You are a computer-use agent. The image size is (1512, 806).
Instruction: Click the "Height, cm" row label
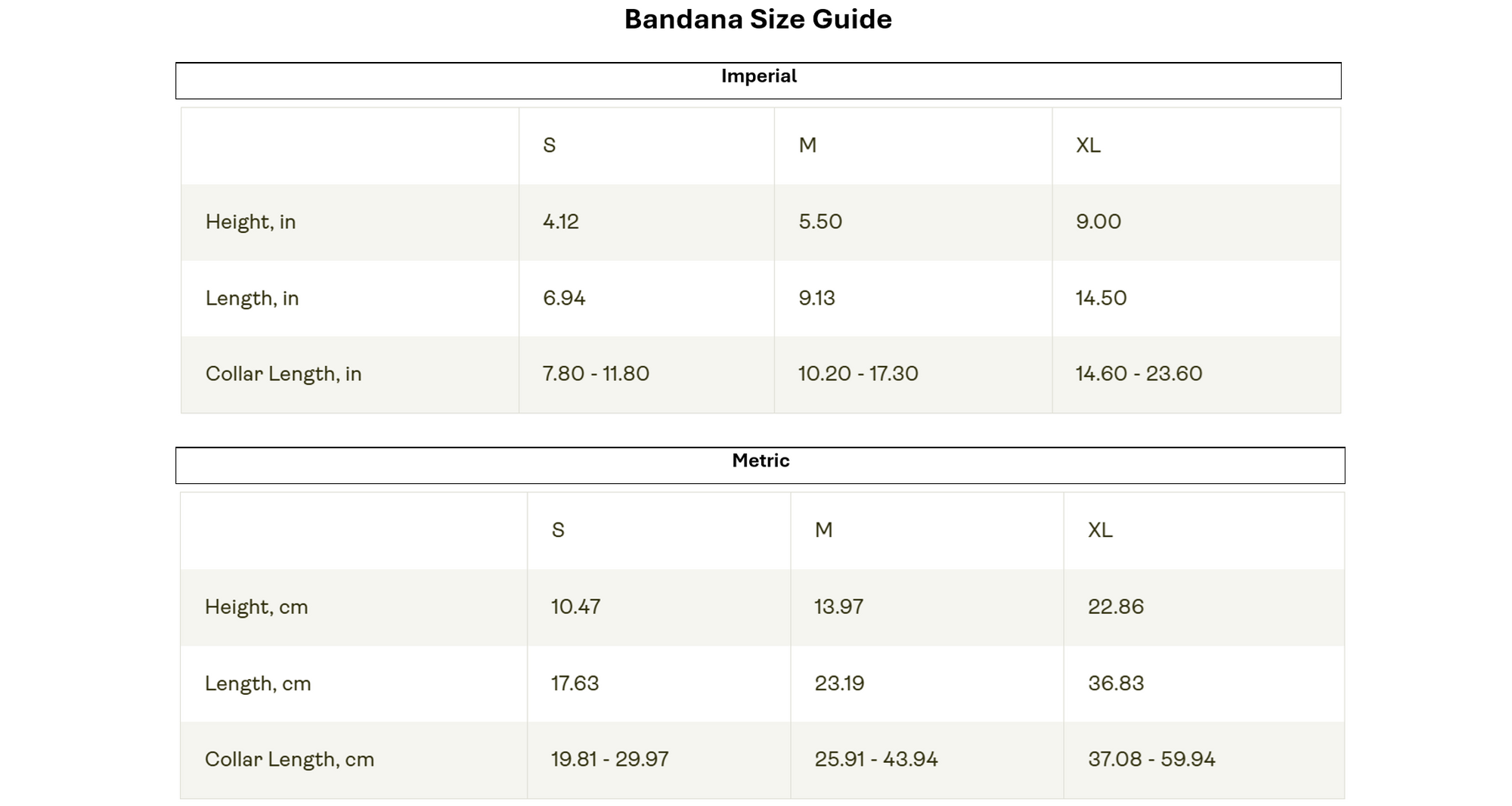click(x=256, y=607)
